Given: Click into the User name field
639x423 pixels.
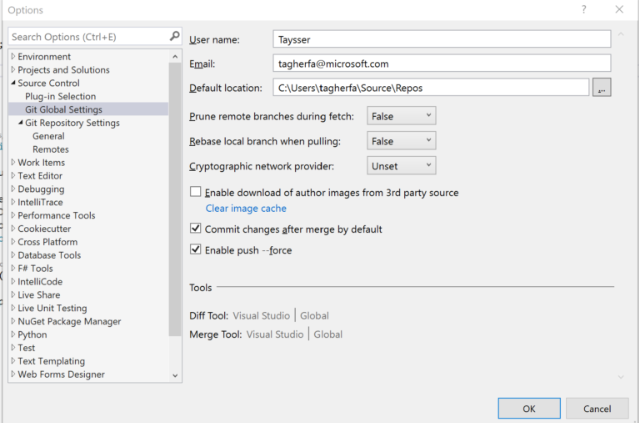Looking at the screenshot, I should click(x=442, y=39).
